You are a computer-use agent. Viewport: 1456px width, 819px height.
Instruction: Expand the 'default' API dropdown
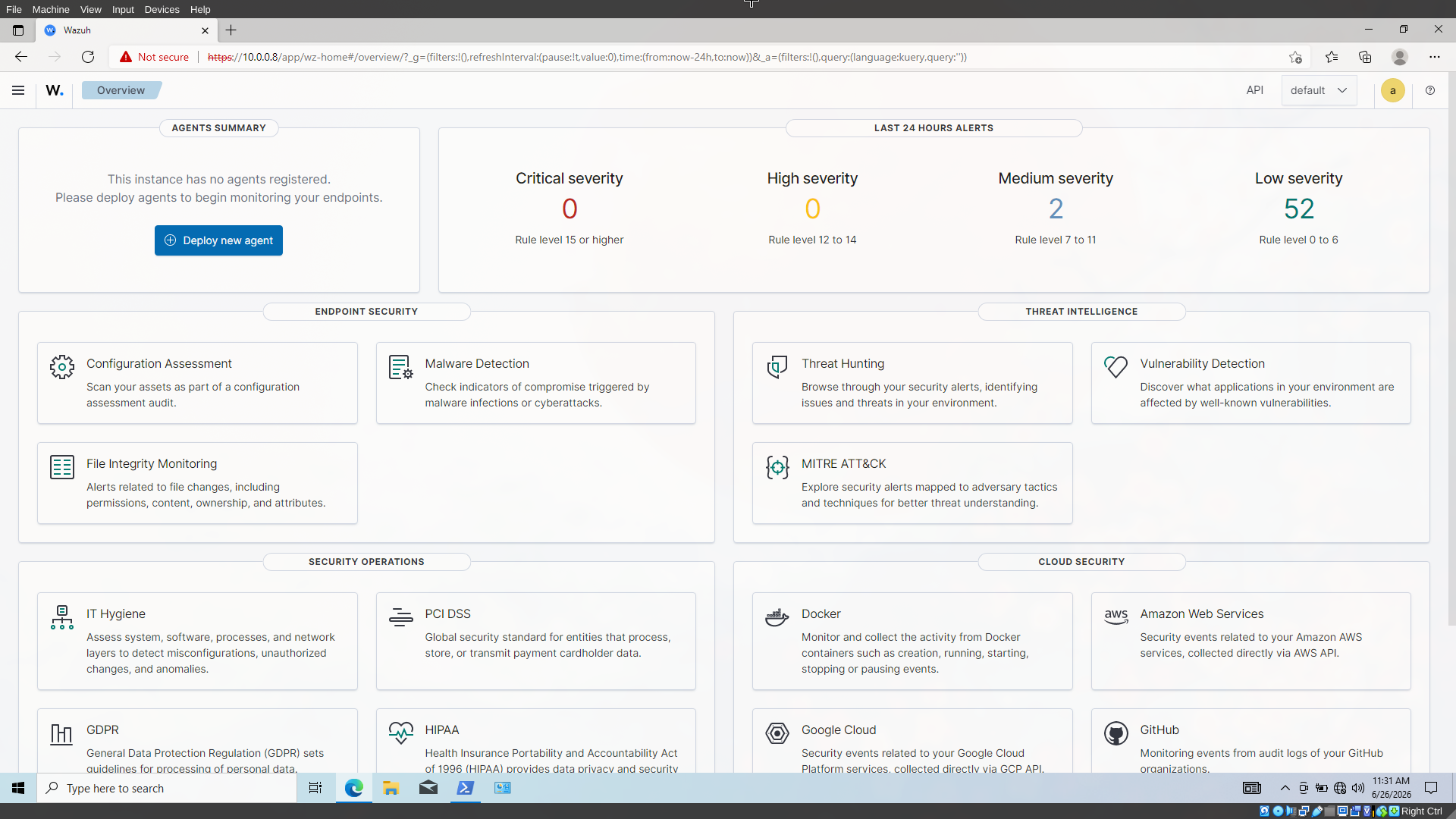pyautogui.click(x=1319, y=90)
